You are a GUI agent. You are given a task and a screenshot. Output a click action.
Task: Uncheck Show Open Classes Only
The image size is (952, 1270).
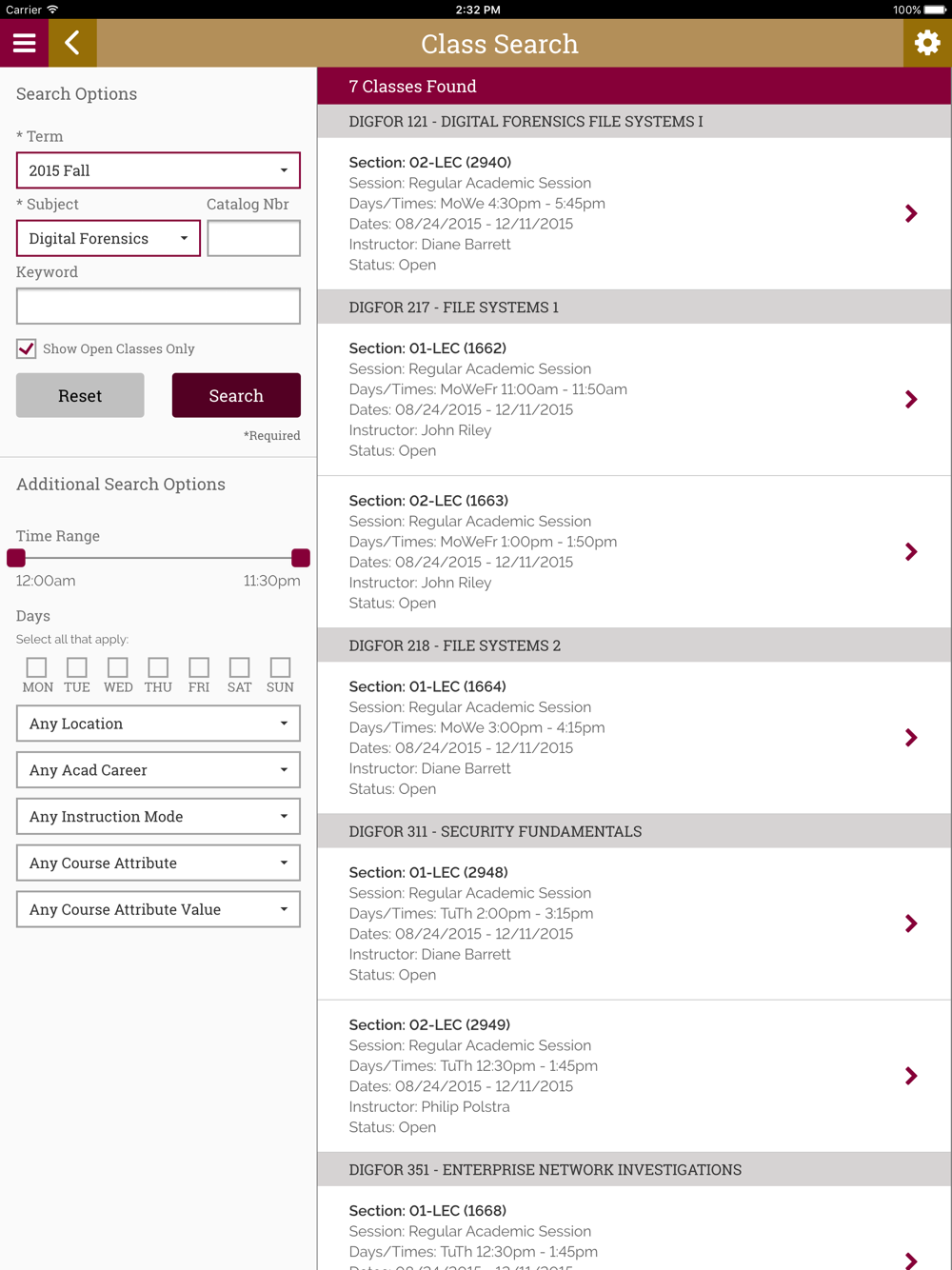pyautogui.click(x=27, y=348)
